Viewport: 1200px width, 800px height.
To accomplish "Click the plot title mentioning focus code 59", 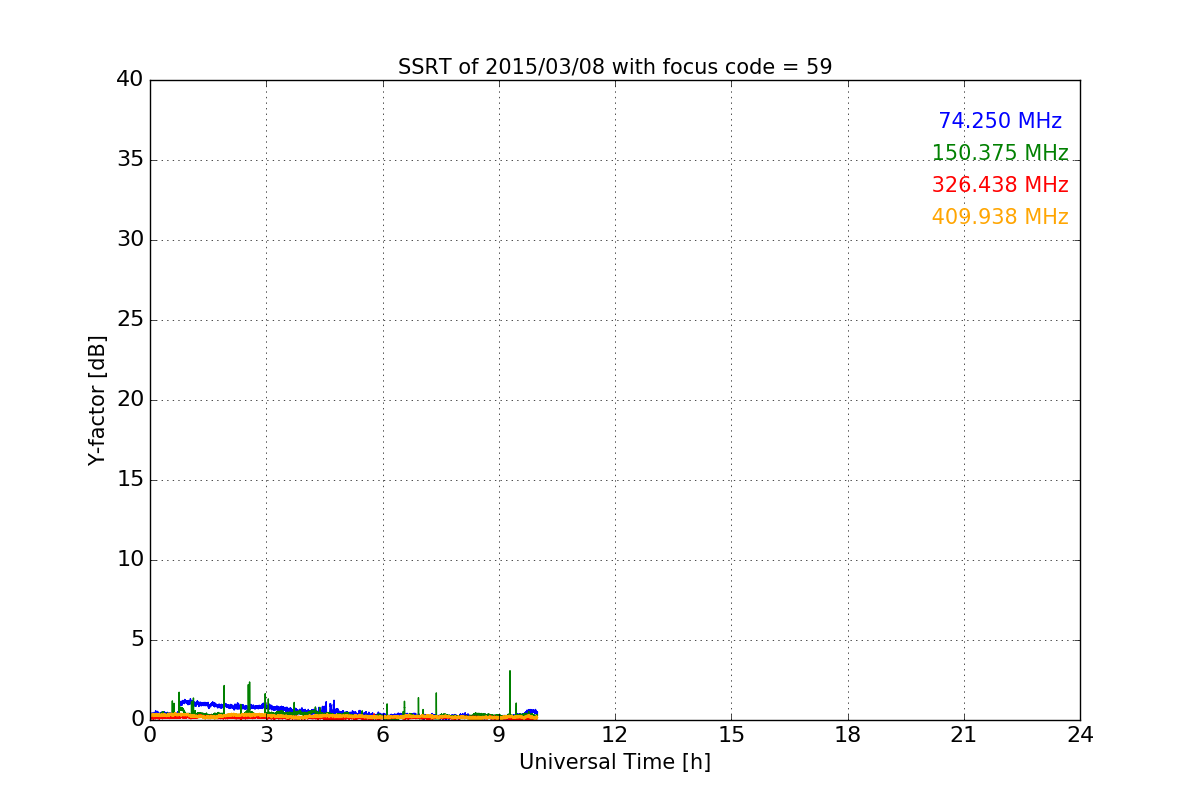I will 615,67.
